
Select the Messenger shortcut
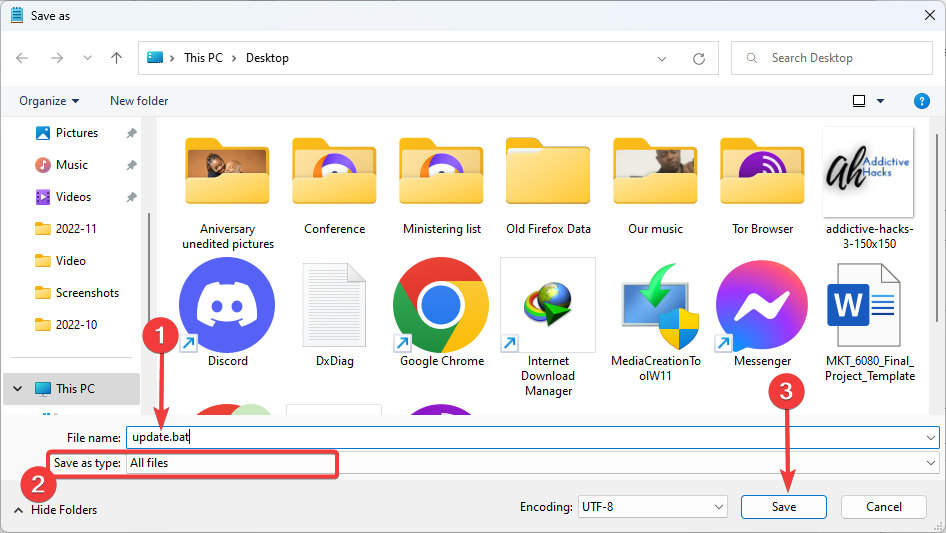tap(762, 314)
